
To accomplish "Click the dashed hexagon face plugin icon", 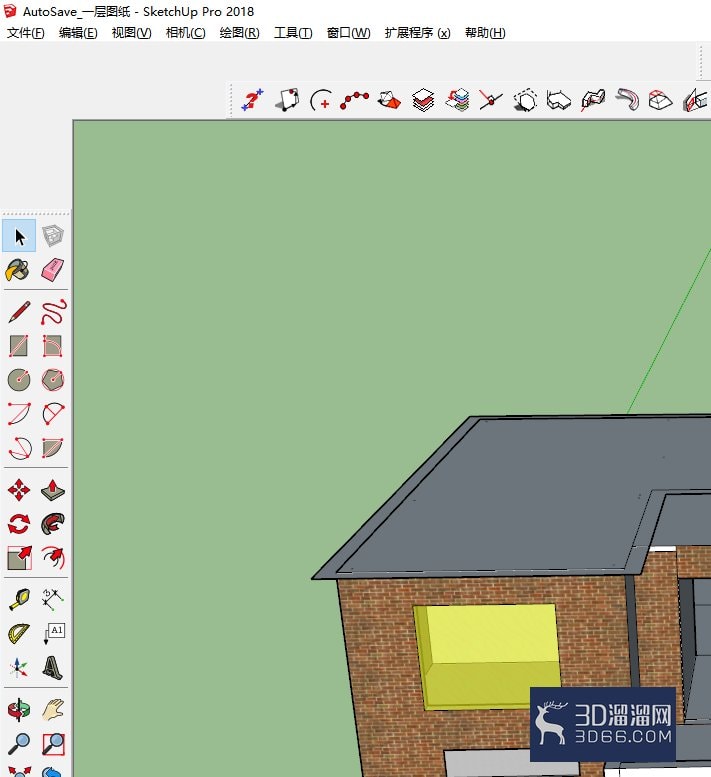I will pyautogui.click(x=525, y=101).
